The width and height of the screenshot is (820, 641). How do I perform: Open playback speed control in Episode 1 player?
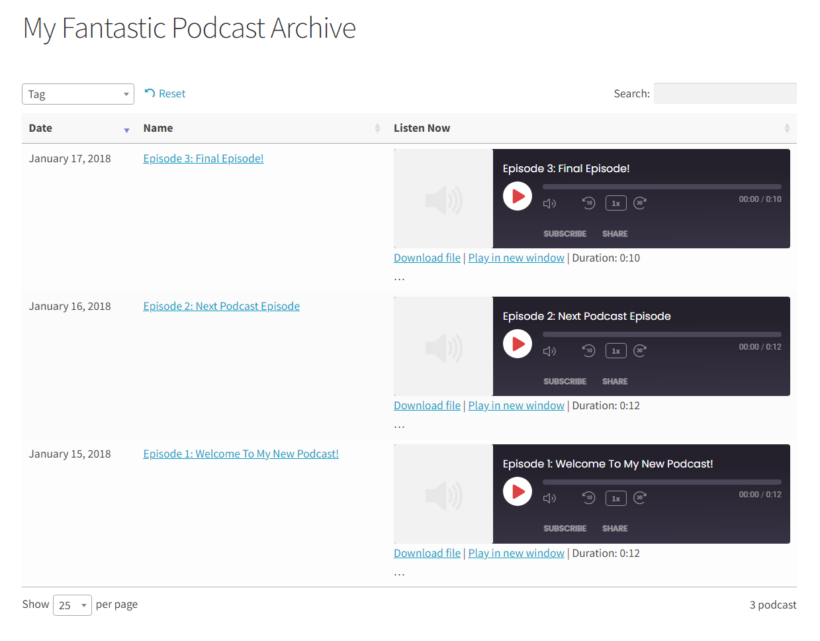tap(616, 498)
